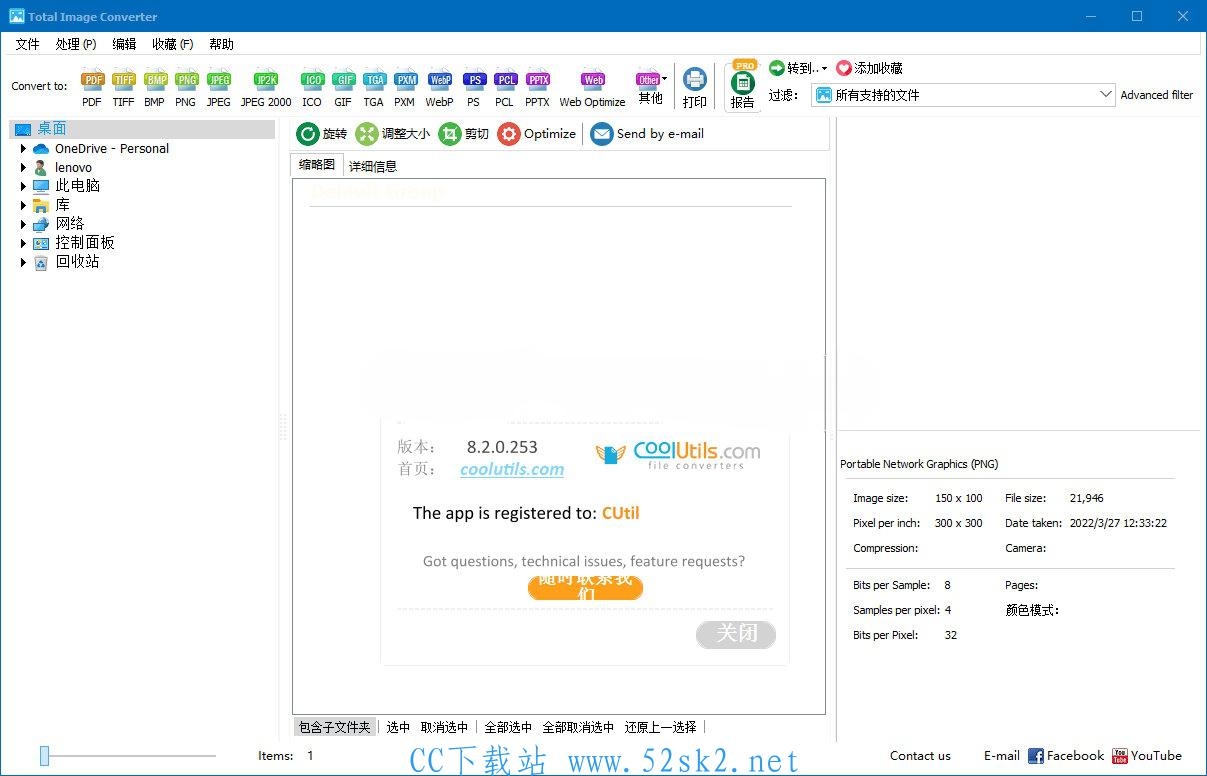This screenshot has width=1207, height=776.
Task: Select 此电脑 in folder tree
Action: pos(77,186)
